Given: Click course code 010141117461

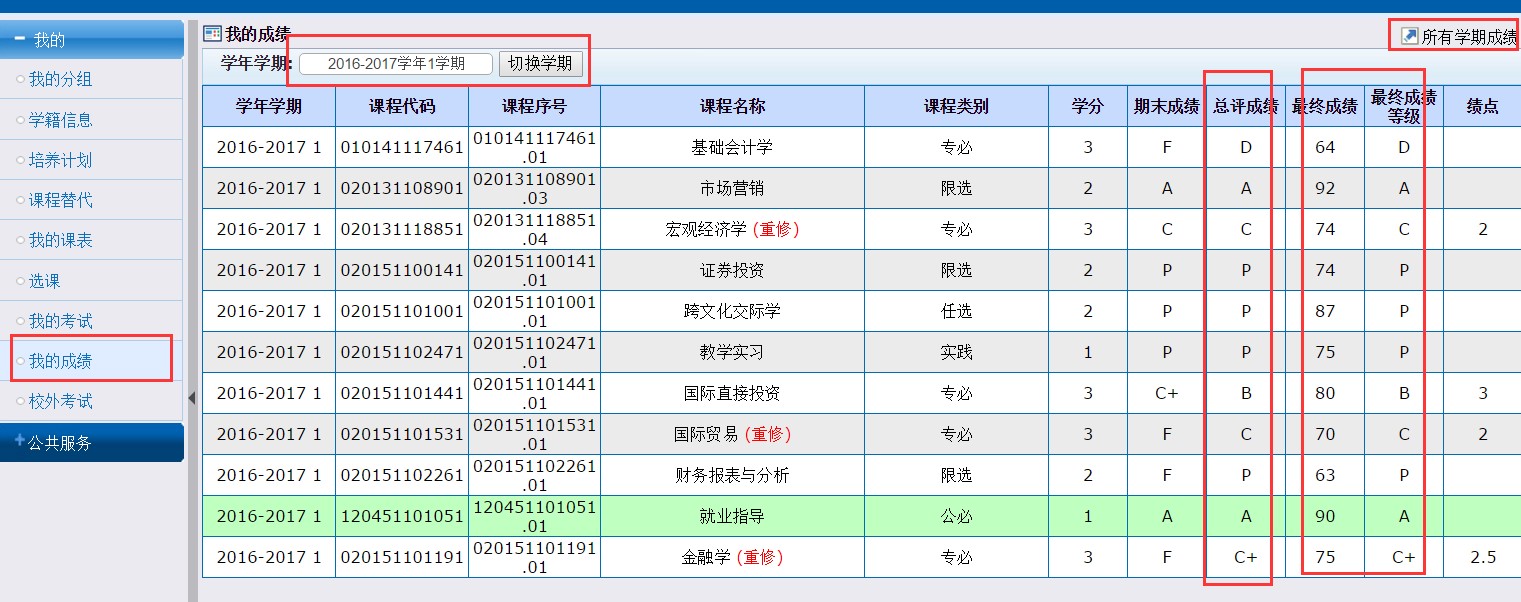Looking at the screenshot, I should (402, 148).
